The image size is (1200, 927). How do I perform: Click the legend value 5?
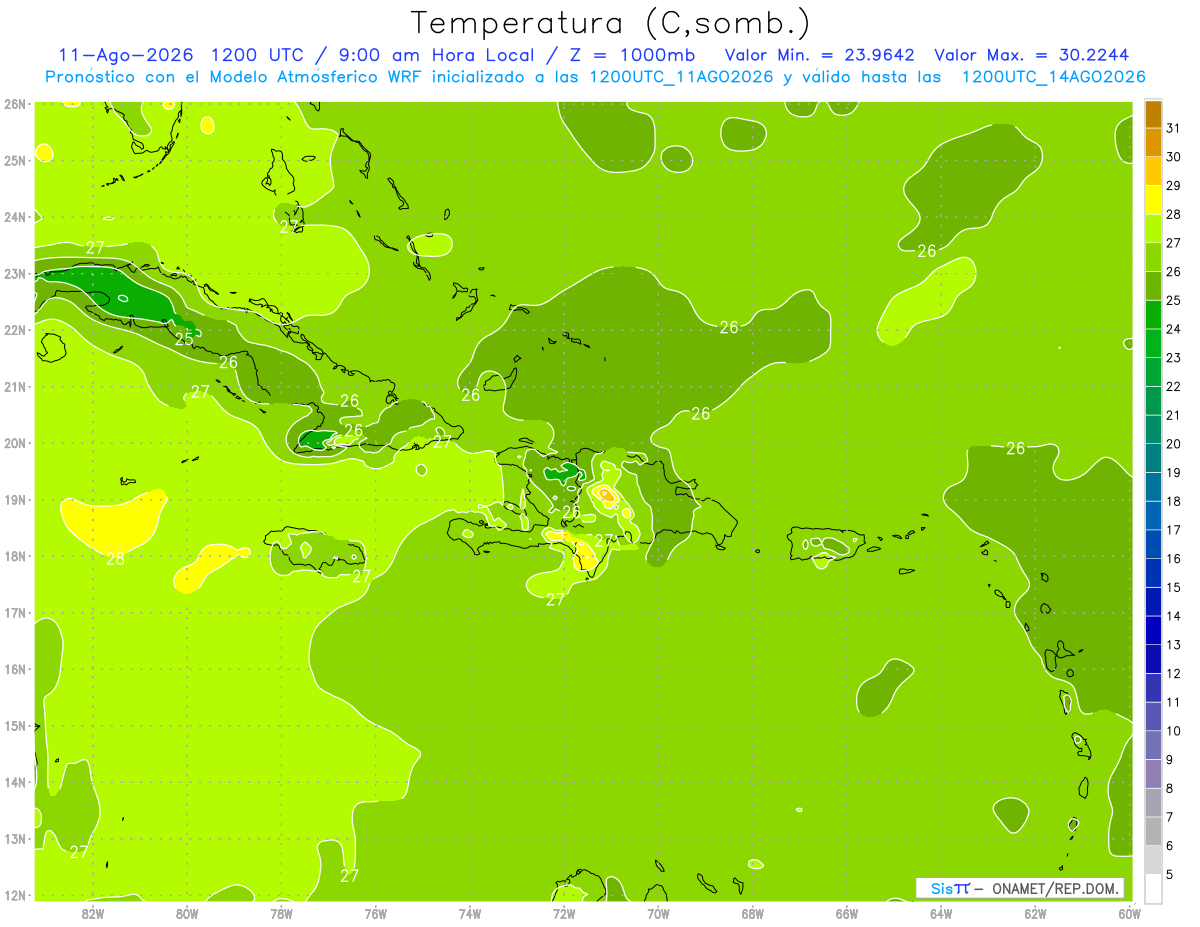click(x=1170, y=874)
